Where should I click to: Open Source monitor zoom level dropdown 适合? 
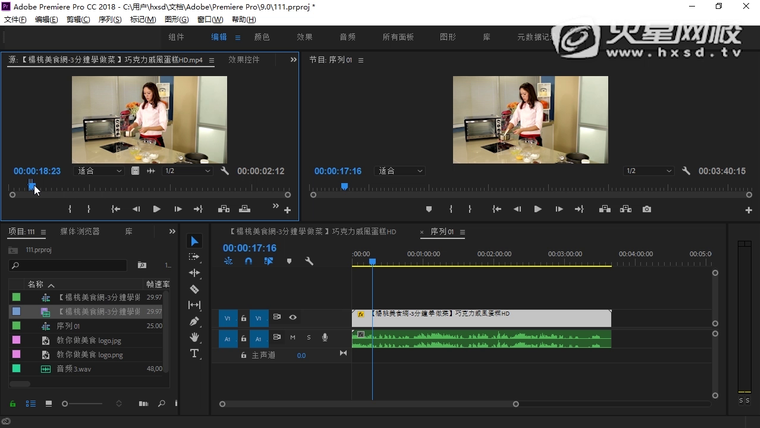99,171
